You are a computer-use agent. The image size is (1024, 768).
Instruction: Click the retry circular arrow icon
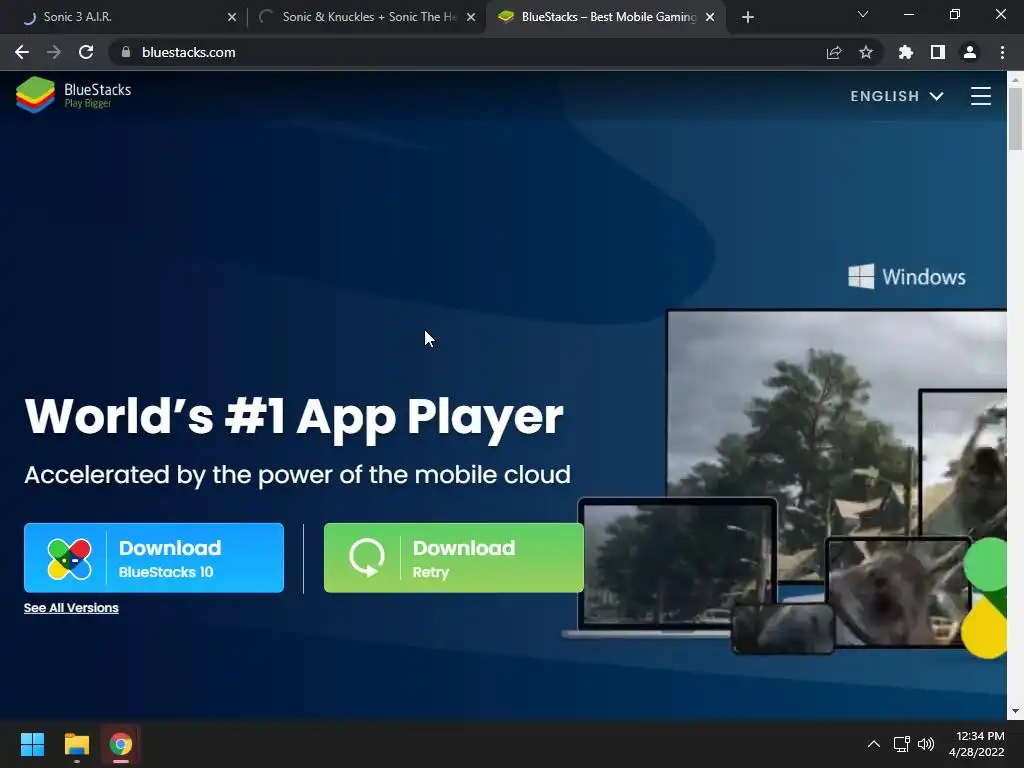pos(366,558)
